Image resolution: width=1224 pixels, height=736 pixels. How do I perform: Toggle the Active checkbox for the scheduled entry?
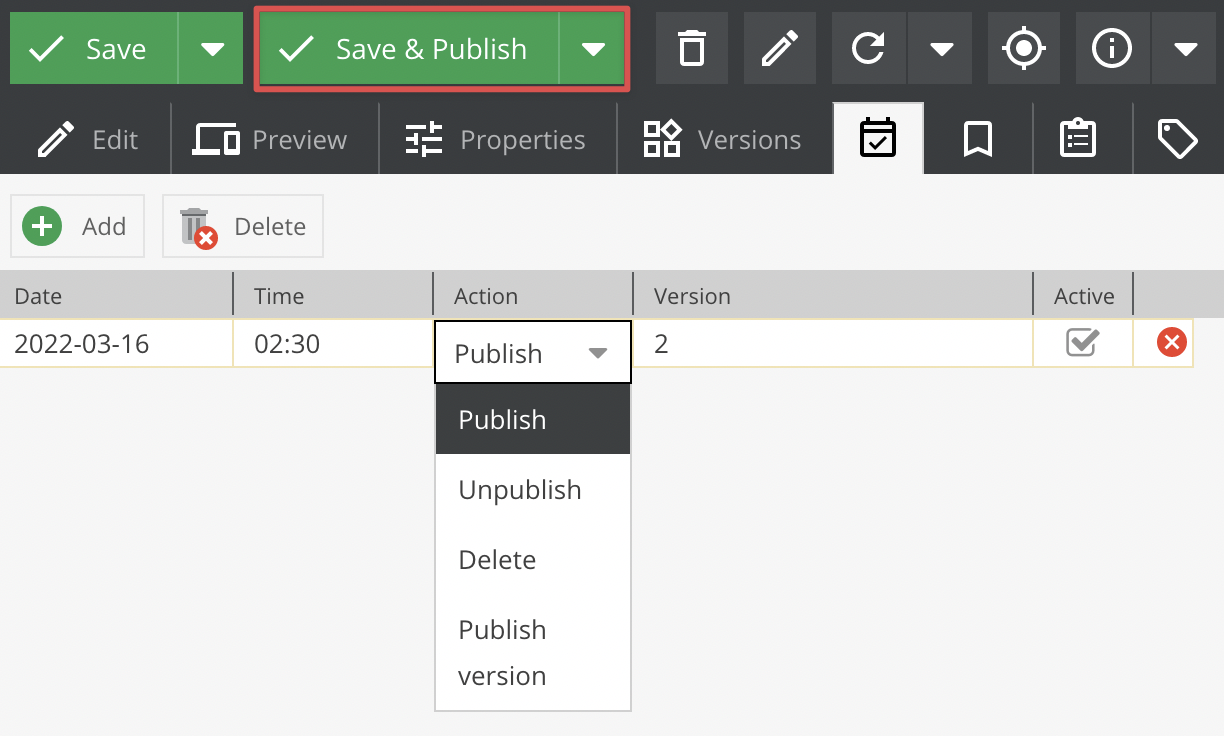pos(1083,343)
